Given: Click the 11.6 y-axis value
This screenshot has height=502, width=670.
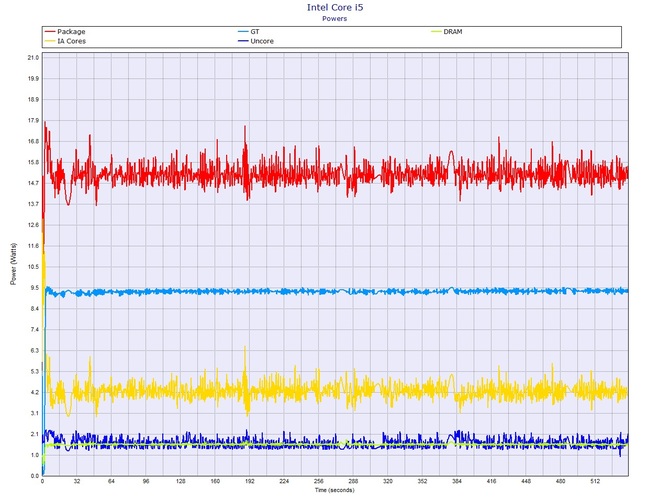Looking at the screenshot, I should click(x=33, y=246).
